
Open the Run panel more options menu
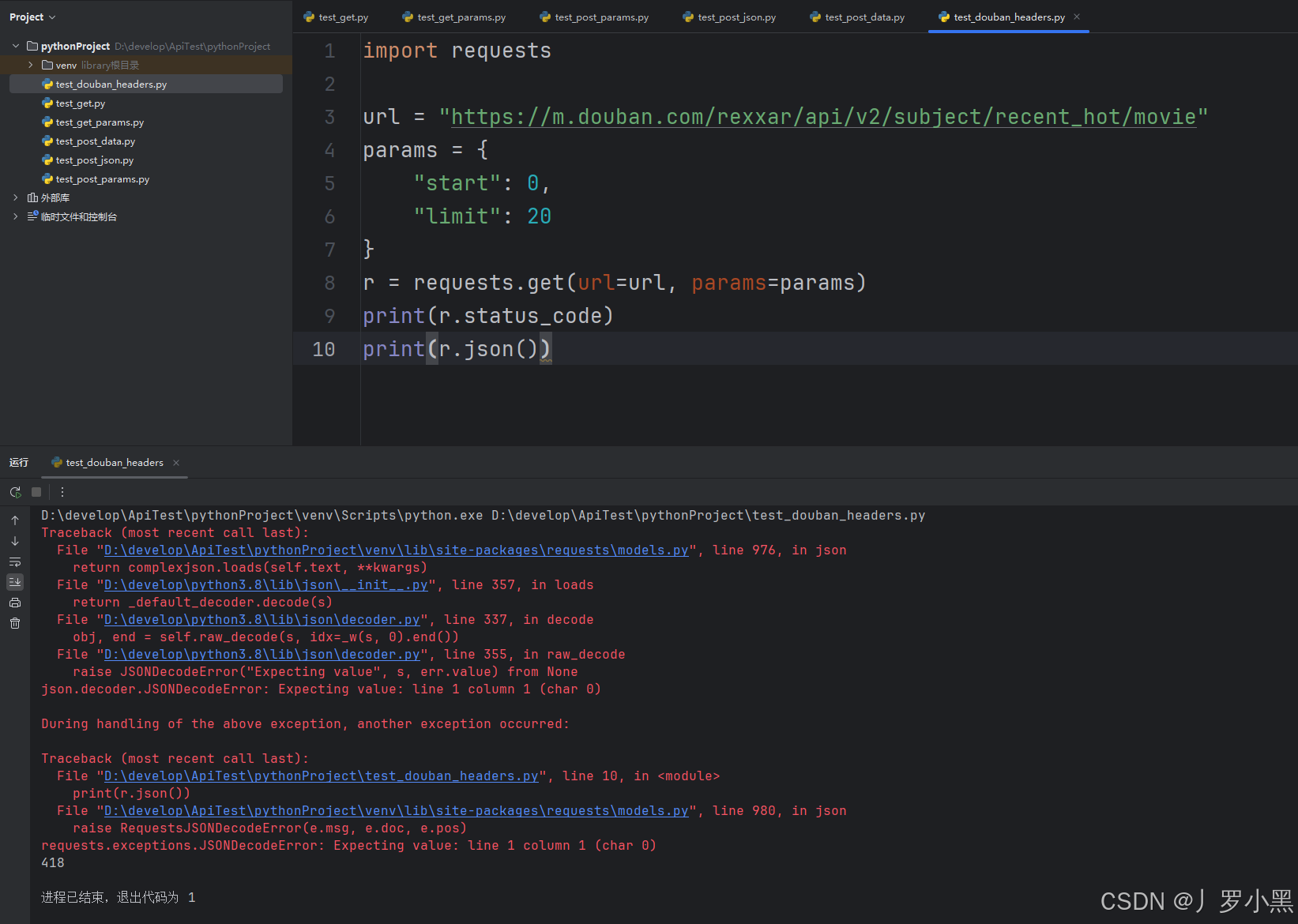(62, 492)
